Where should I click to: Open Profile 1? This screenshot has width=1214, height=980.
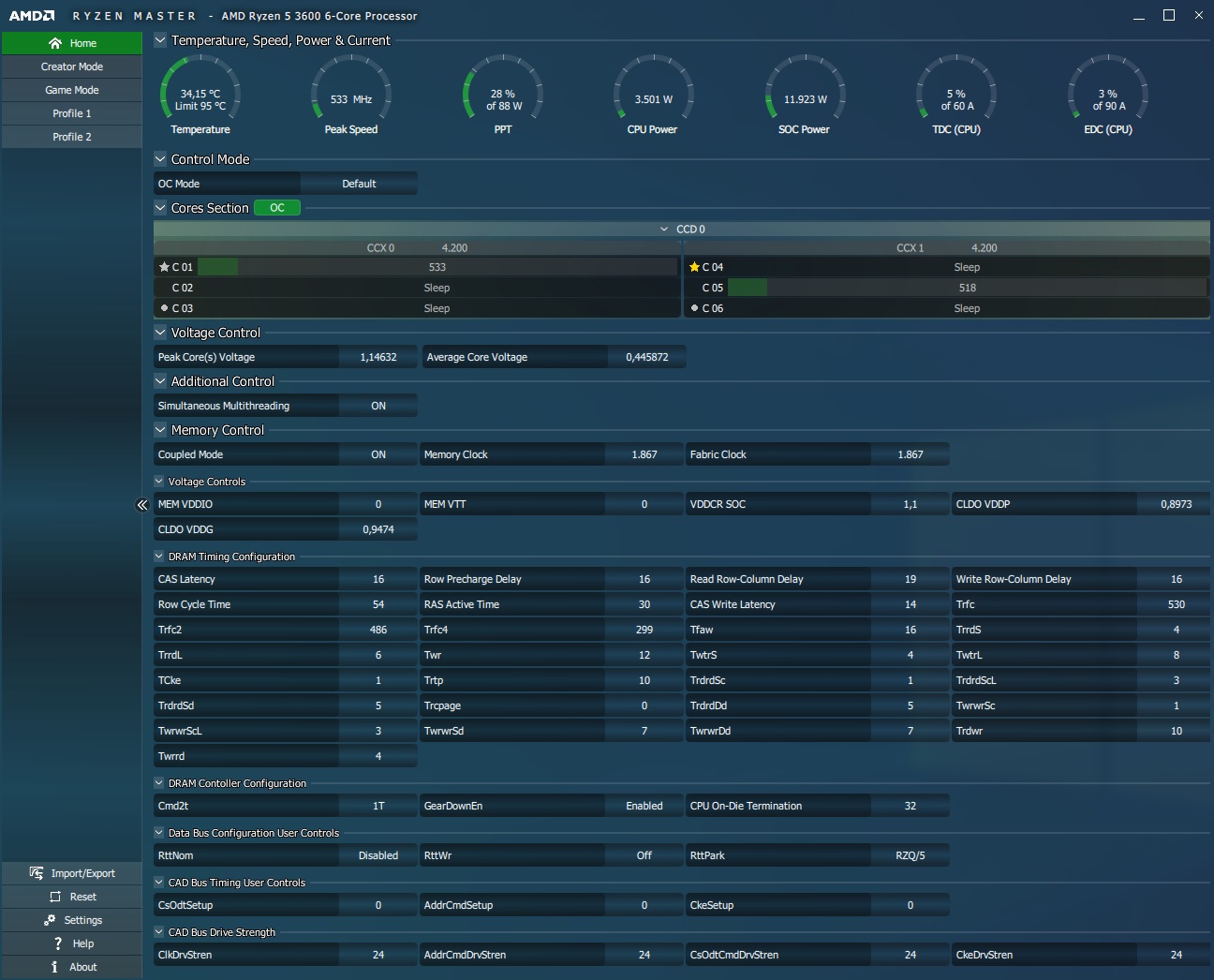click(72, 113)
